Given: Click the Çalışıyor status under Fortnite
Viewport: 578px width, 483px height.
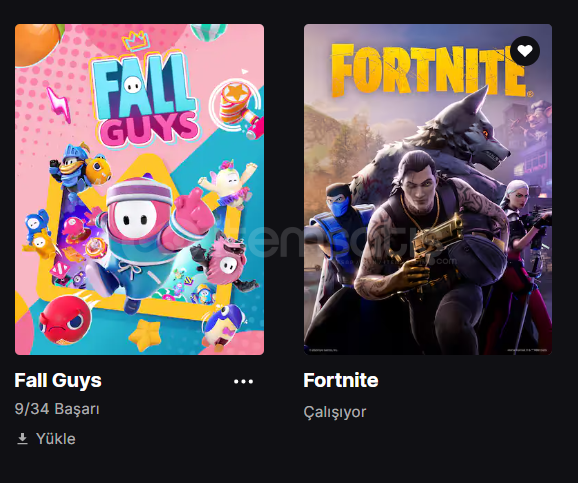Looking at the screenshot, I should point(335,412).
